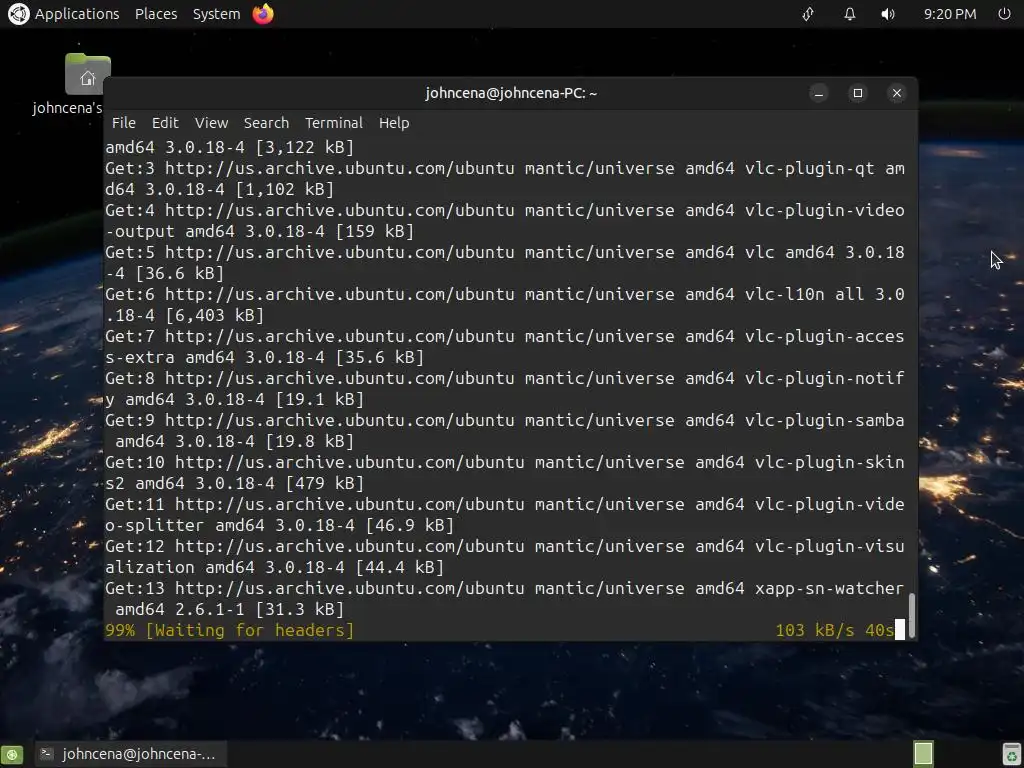Click the '[19.1 kB]' size text

[x=319, y=399]
